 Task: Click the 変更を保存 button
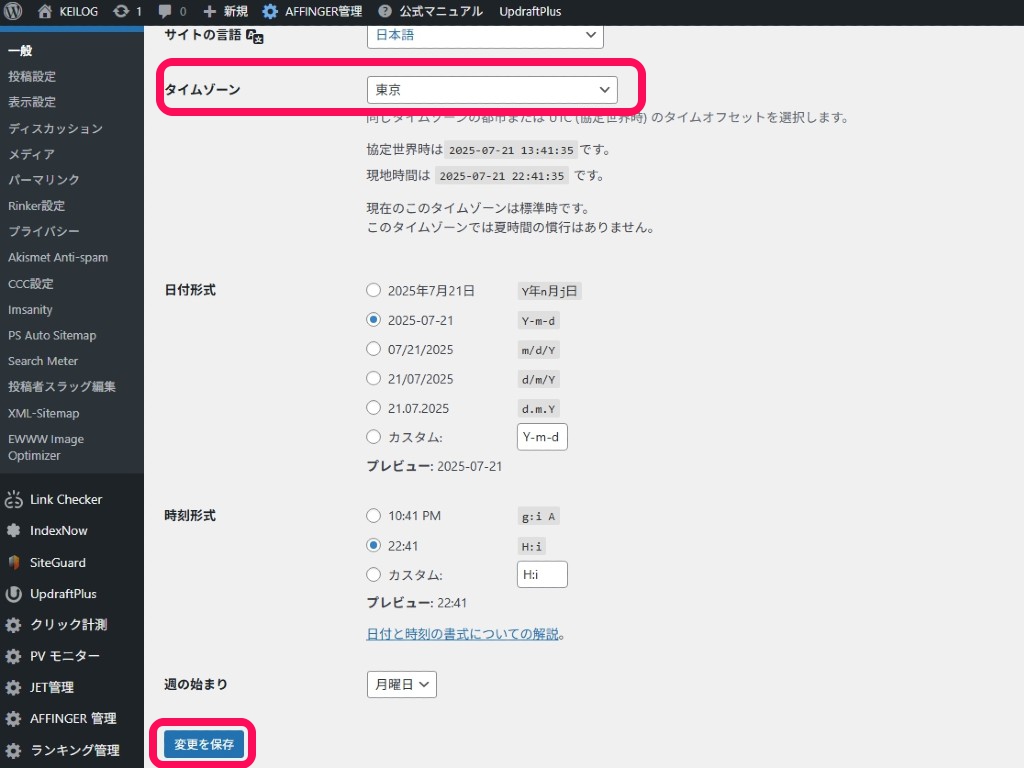pos(204,744)
